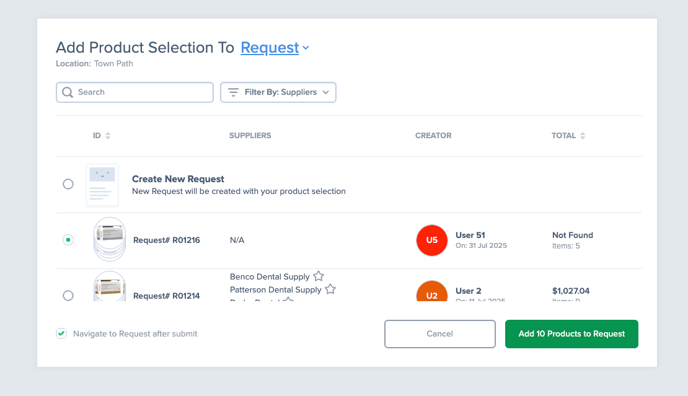This screenshot has height=396, width=688.
Task: Click Request# R01216 product thumbnail
Action: (x=110, y=239)
